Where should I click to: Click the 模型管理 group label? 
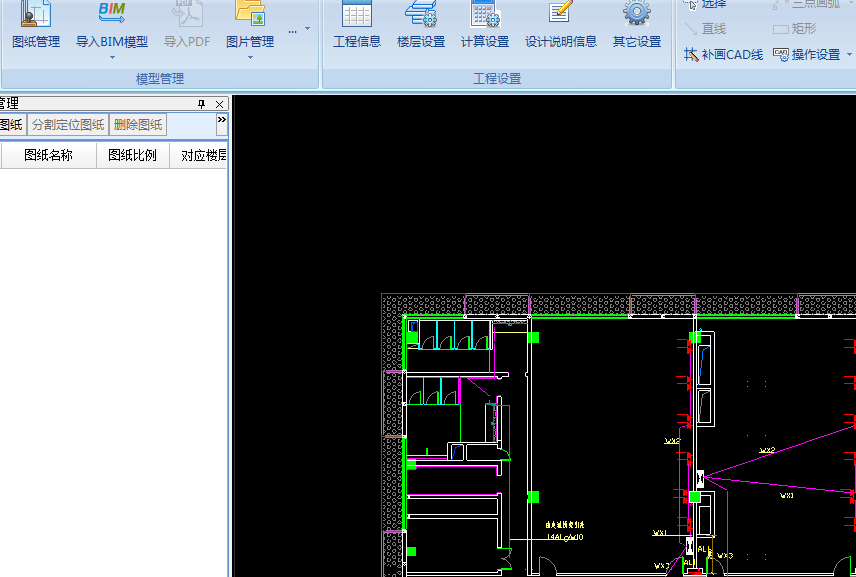(x=159, y=79)
